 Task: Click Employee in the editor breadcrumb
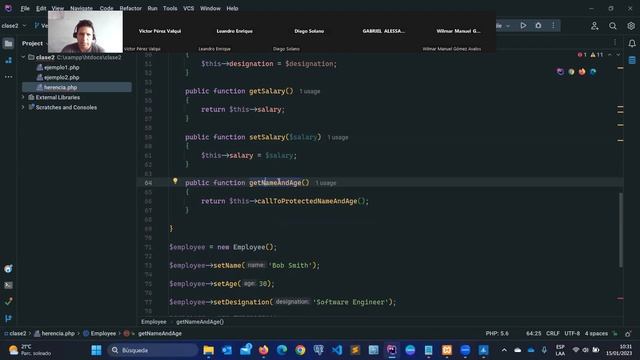(153, 322)
